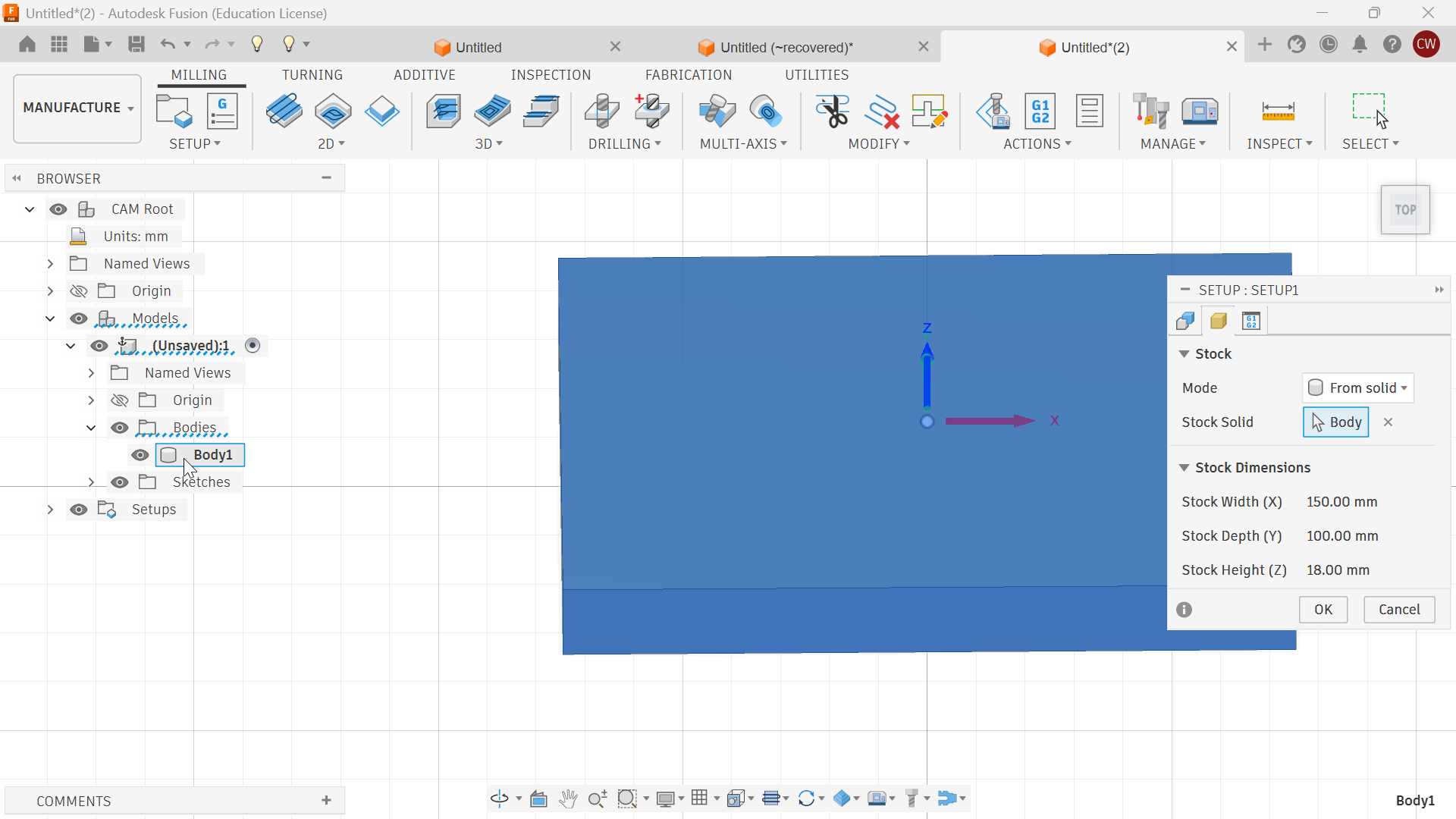1456x819 pixels.
Task: Switch to the TURNING tab
Action: (313, 75)
